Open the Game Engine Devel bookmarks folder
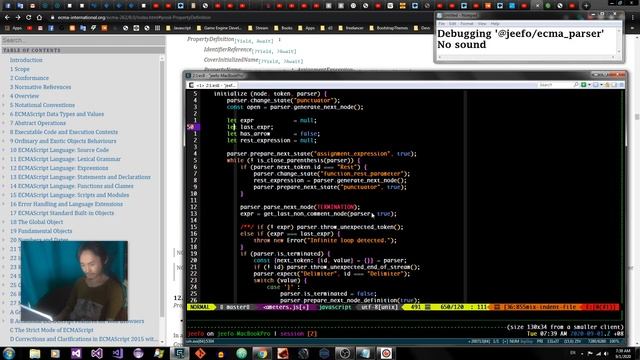The width and height of the screenshot is (640, 360). tap(218, 28)
